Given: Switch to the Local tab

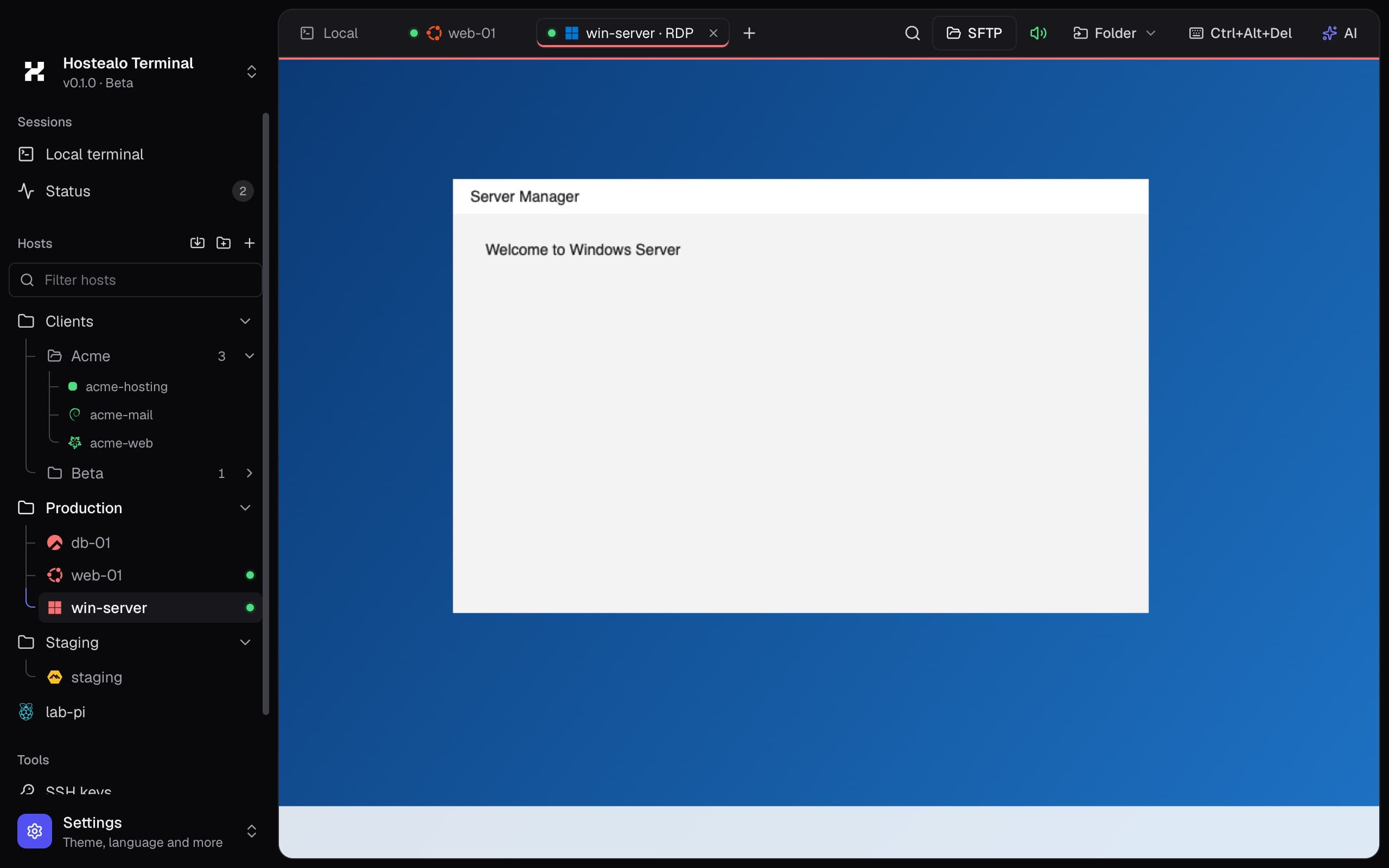Looking at the screenshot, I should pos(329,33).
